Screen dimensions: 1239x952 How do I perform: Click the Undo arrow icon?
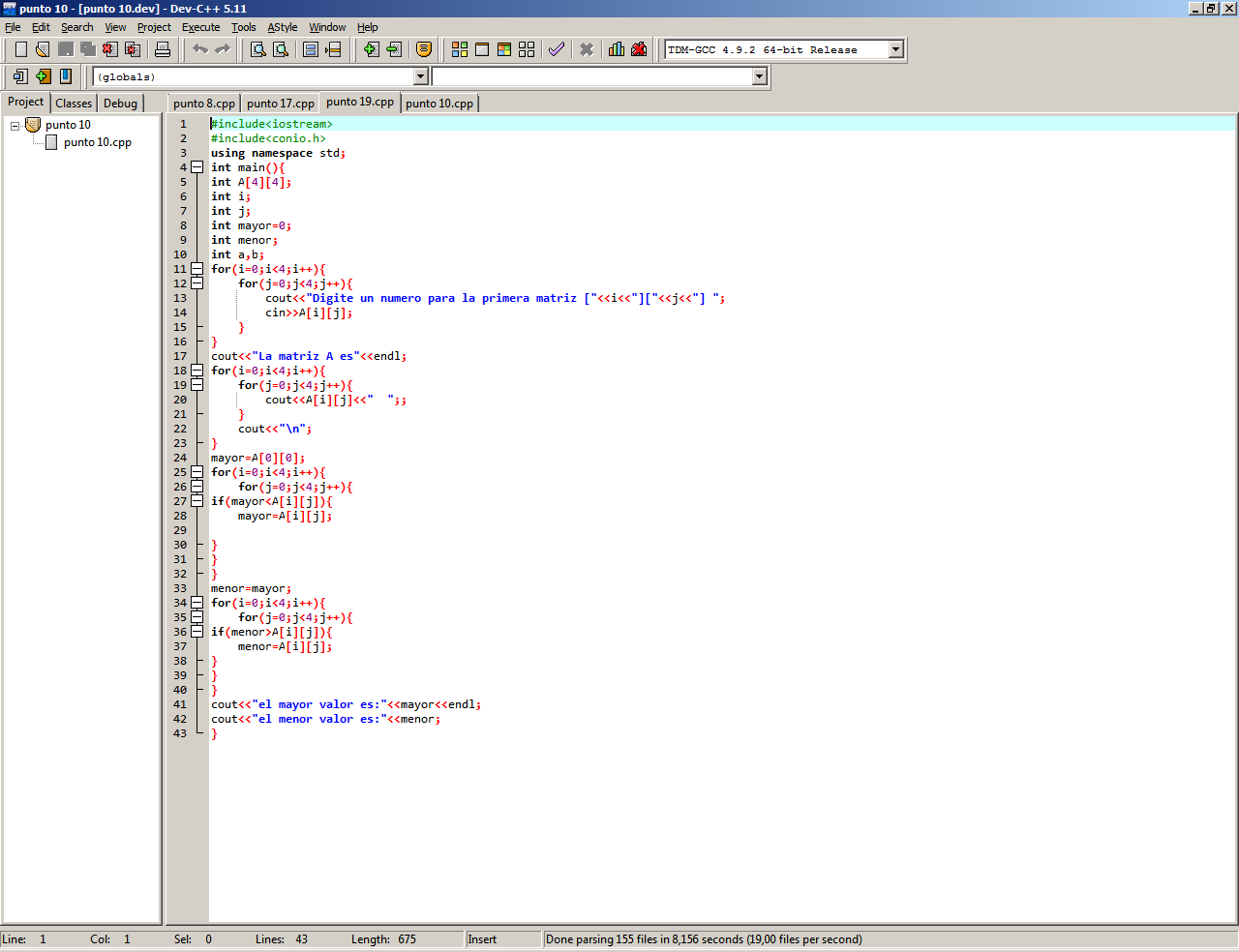point(200,49)
